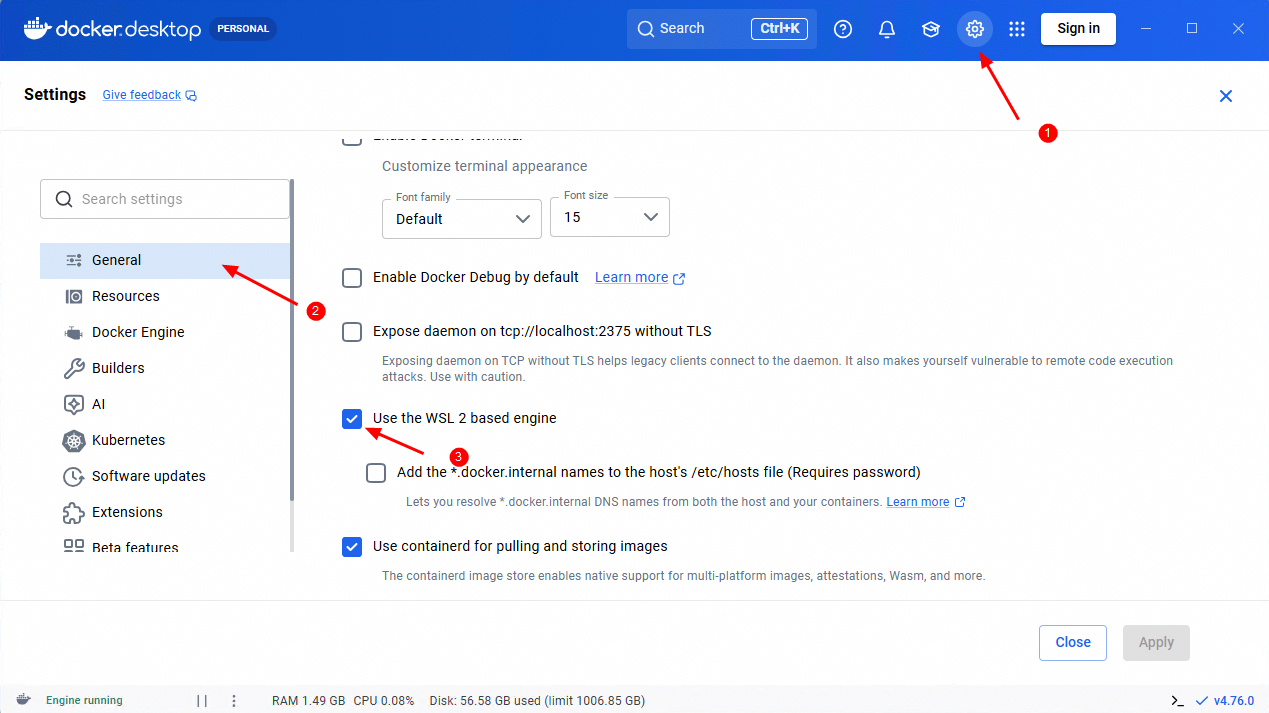
Task: Click the magnifier icon in Search settings
Action: (x=64, y=199)
